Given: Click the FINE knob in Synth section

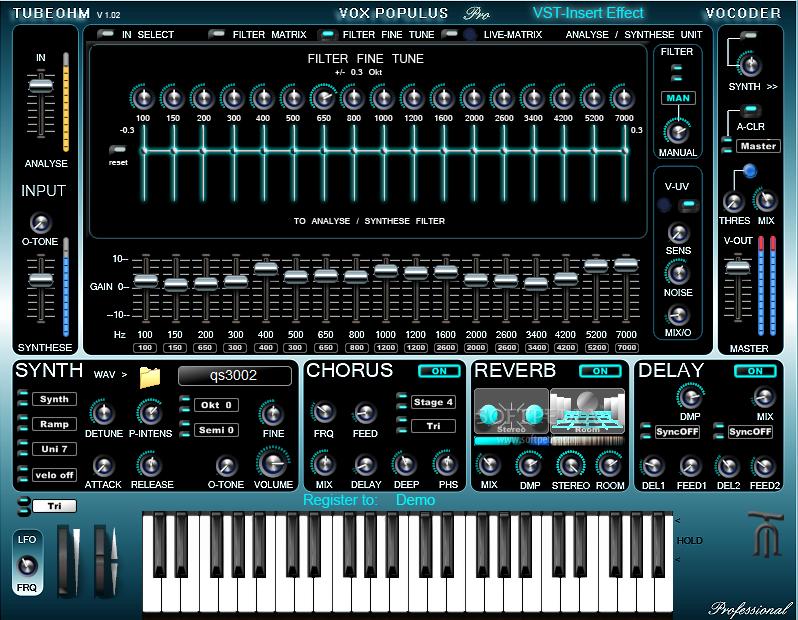Looking at the screenshot, I should (272, 413).
